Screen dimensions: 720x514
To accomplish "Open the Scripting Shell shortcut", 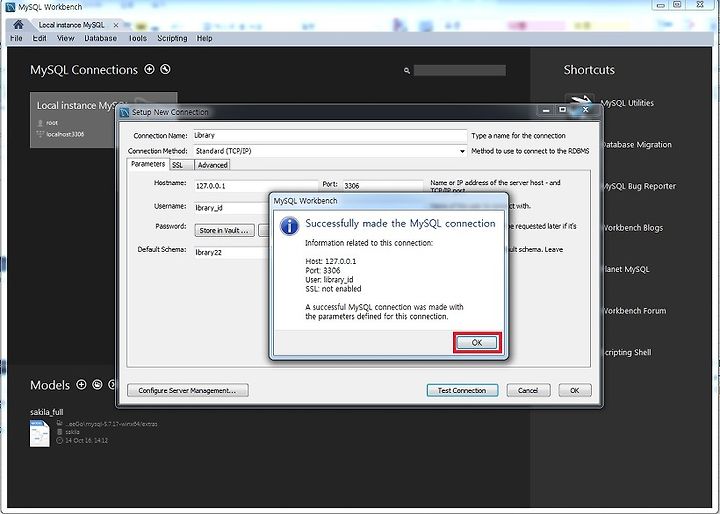I will coord(627,352).
